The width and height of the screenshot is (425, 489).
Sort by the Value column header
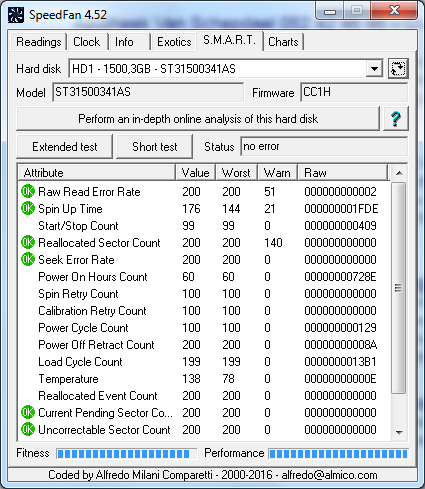(x=196, y=173)
